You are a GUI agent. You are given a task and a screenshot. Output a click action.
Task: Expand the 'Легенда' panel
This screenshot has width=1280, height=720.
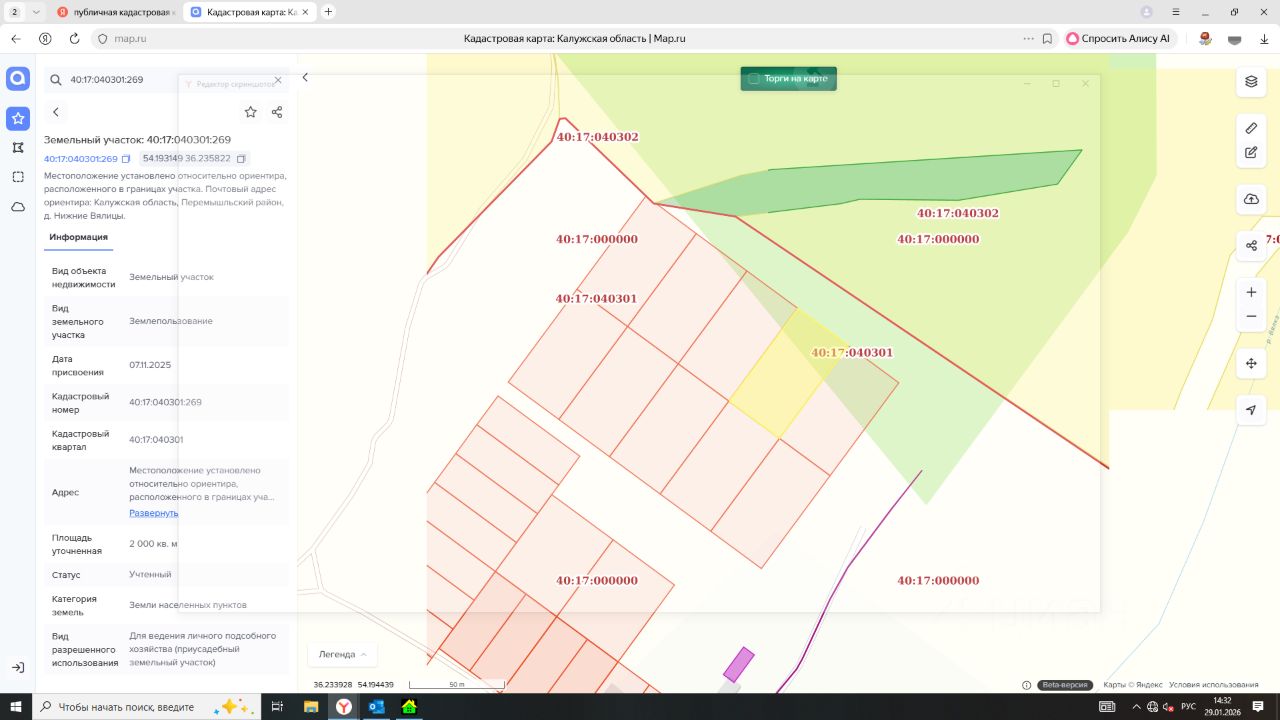pos(342,654)
